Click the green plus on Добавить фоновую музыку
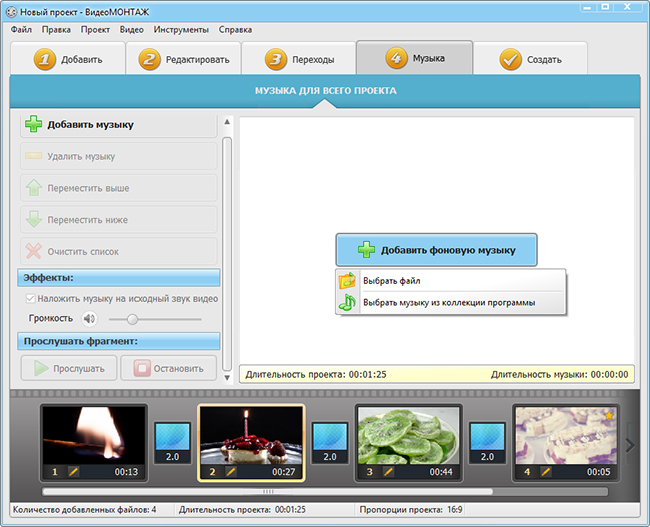650x527 pixels. coord(366,250)
